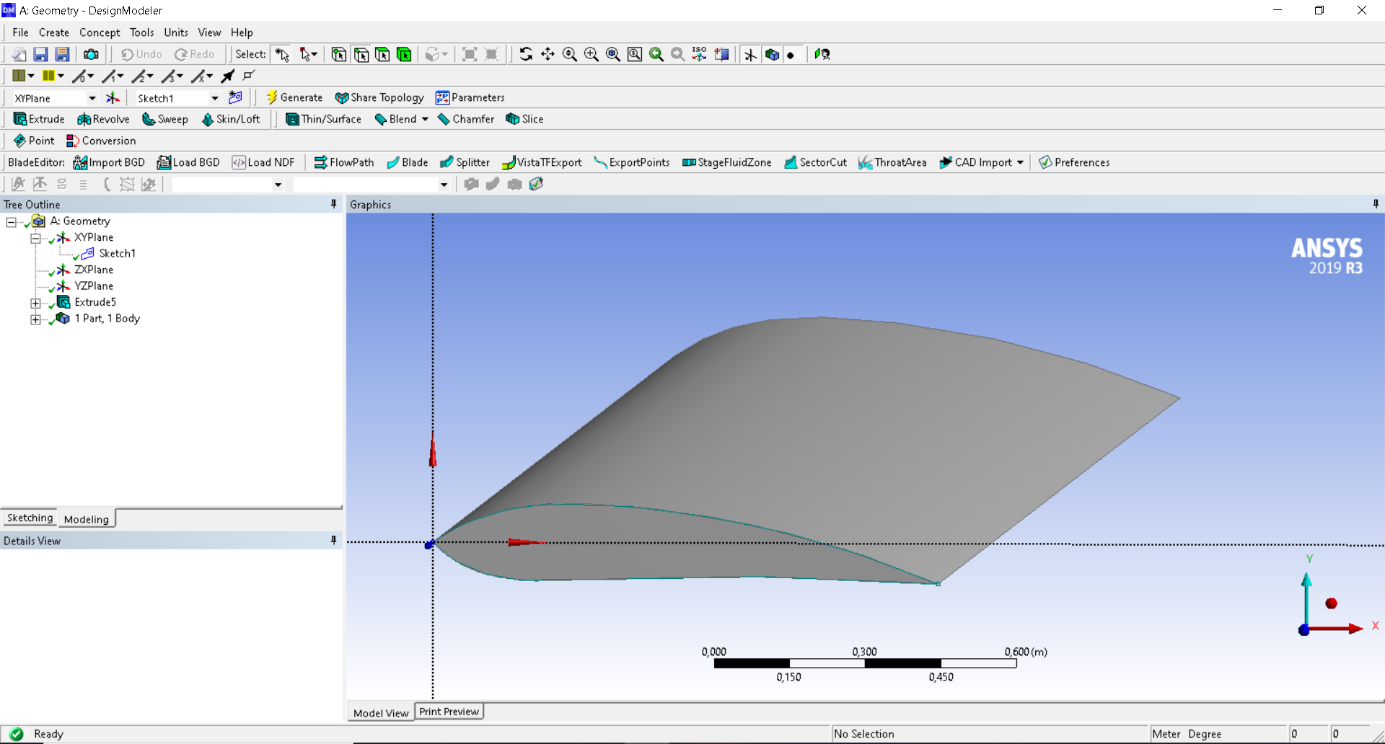Image resolution: width=1385 pixels, height=744 pixels.
Task: Select the Rotate view tool
Action: coord(526,54)
